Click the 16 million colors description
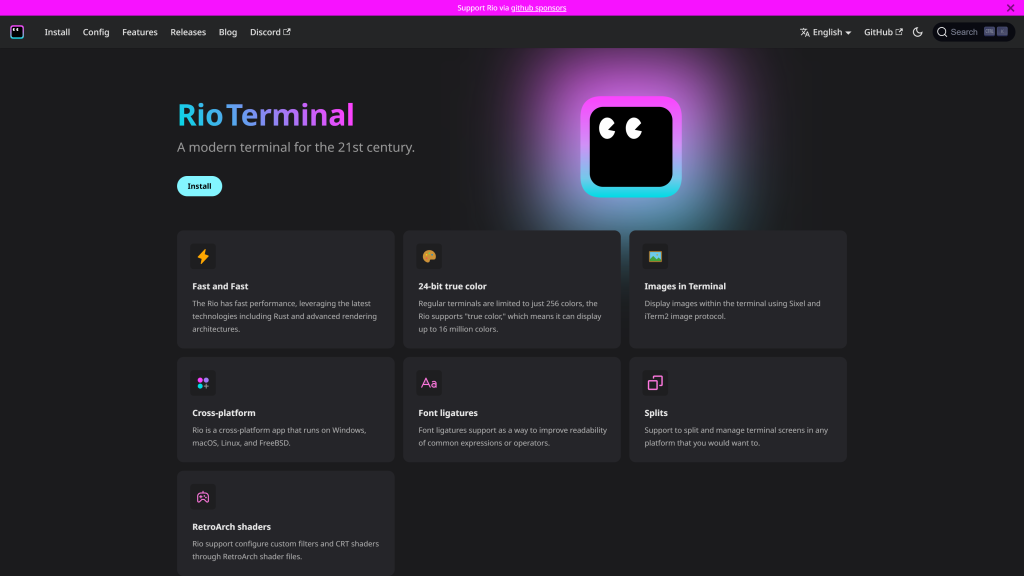 point(509,316)
